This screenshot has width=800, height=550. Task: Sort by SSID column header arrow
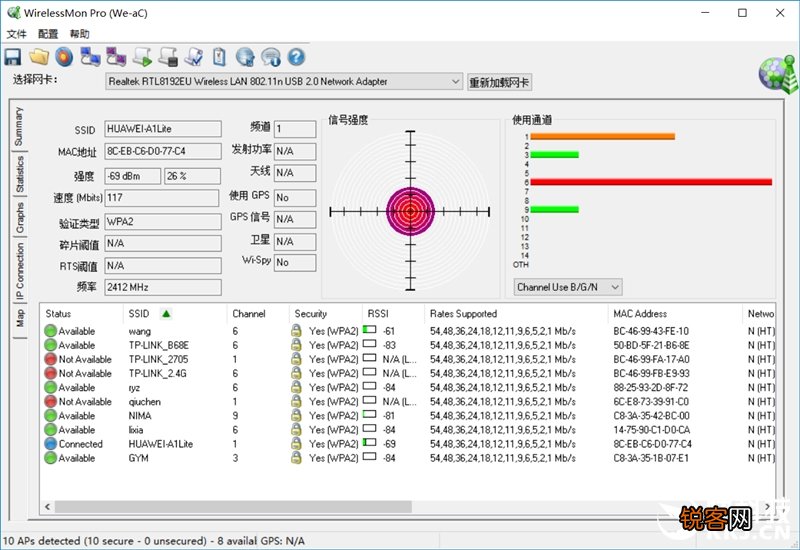[x=166, y=314]
